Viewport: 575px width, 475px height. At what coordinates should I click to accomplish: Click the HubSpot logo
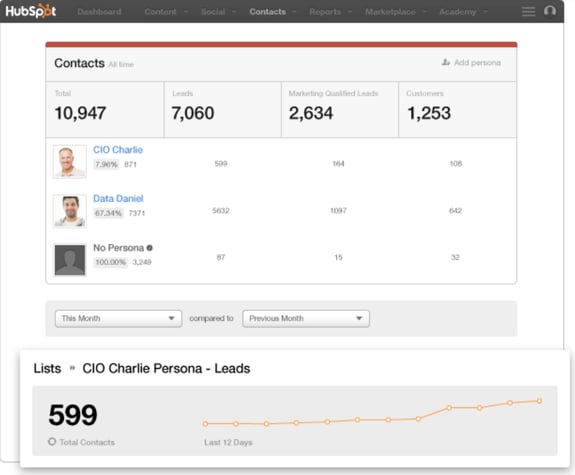tap(30, 11)
